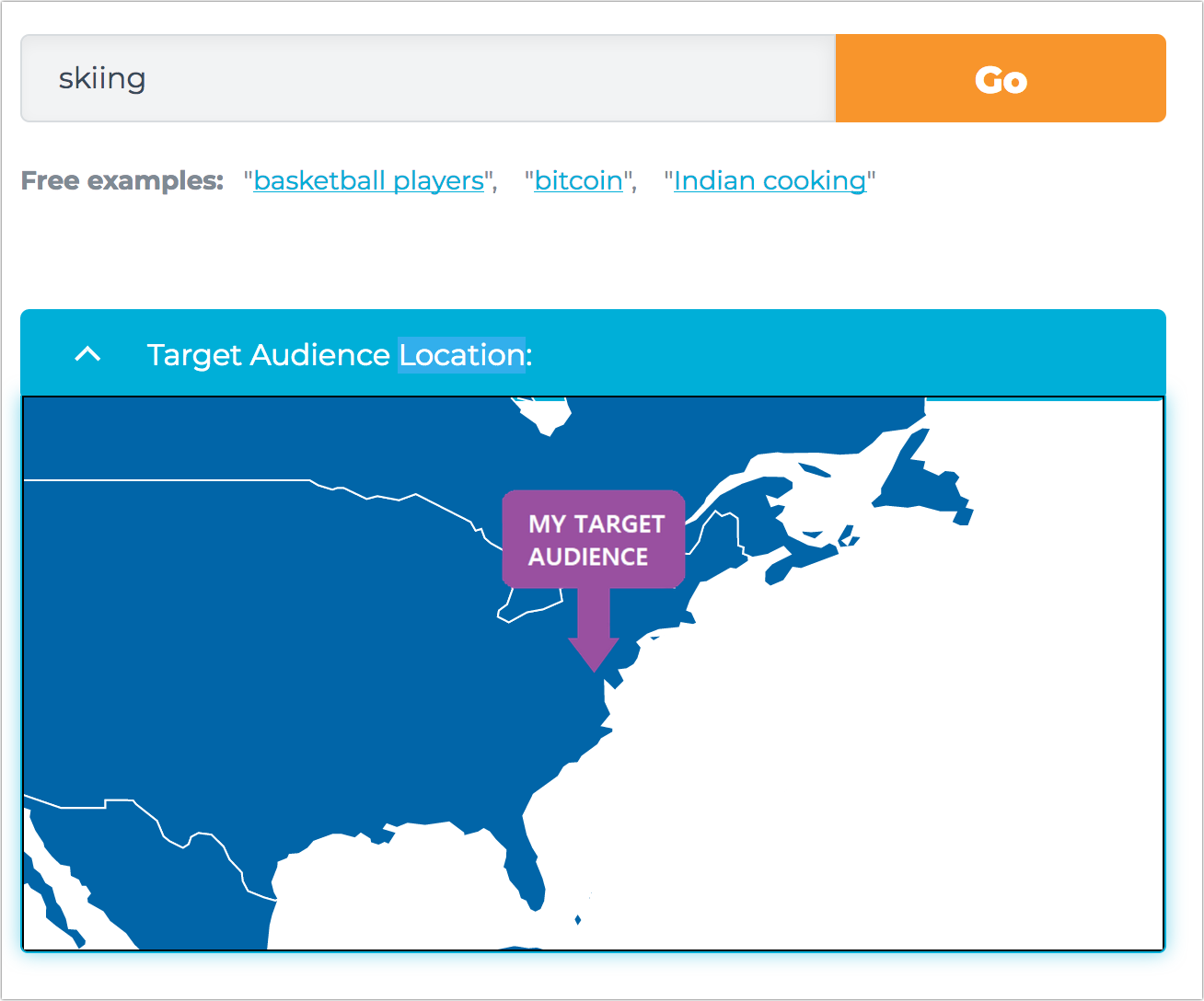This screenshot has height=1001, width=1204.
Task: Click the "MY TARGET AUDIENCE" purple label
Action: [594, 539]
